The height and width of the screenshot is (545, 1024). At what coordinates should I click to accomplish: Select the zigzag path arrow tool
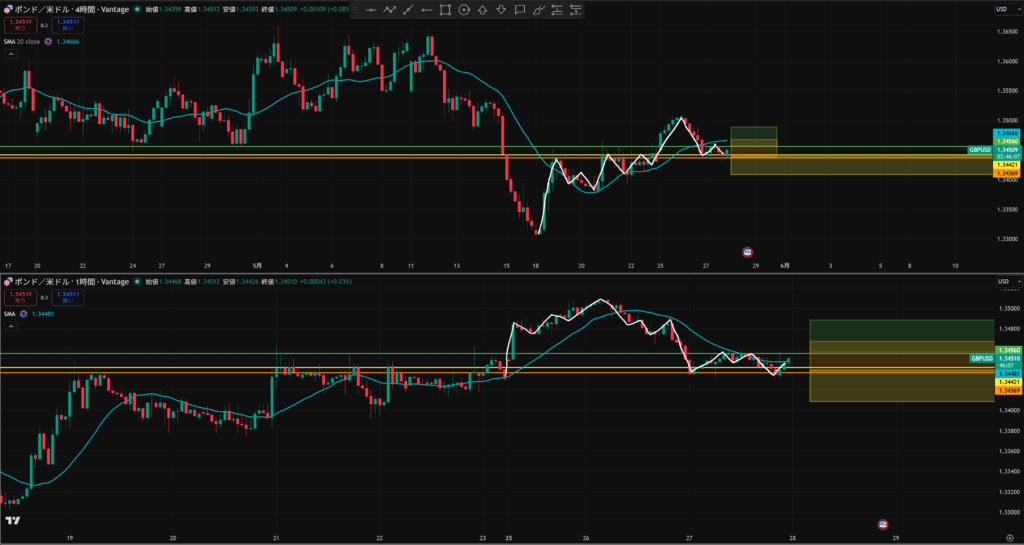(389, 10)
